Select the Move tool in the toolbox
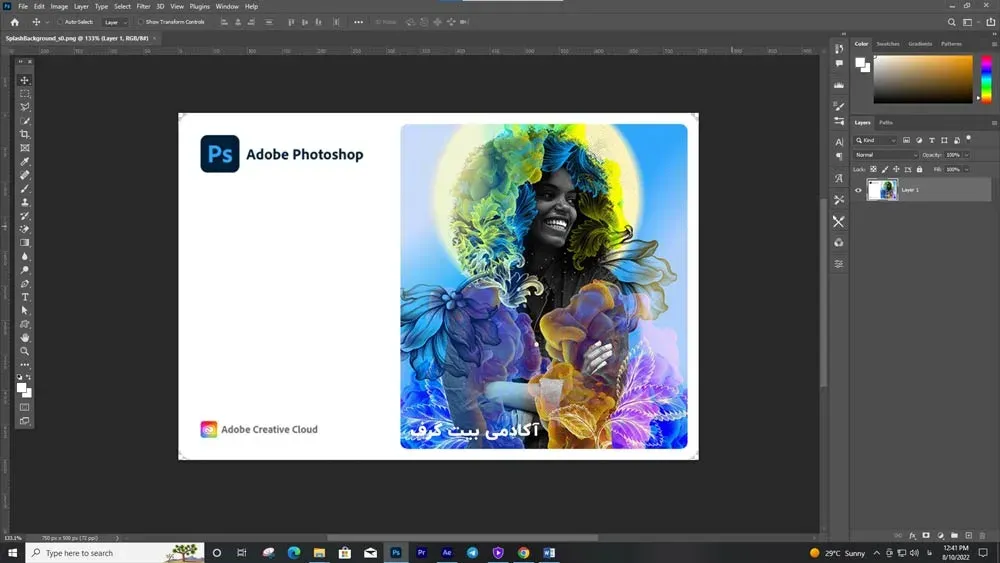Image resolution: width=1000 pixels, height=563 pixels. tap(24, 80)
